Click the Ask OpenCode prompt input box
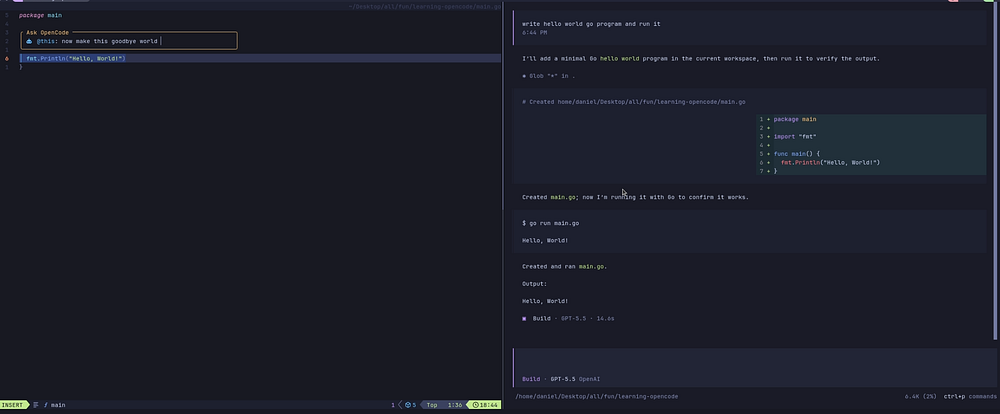Screen dimensions: 1000x414 click(129, 41)
